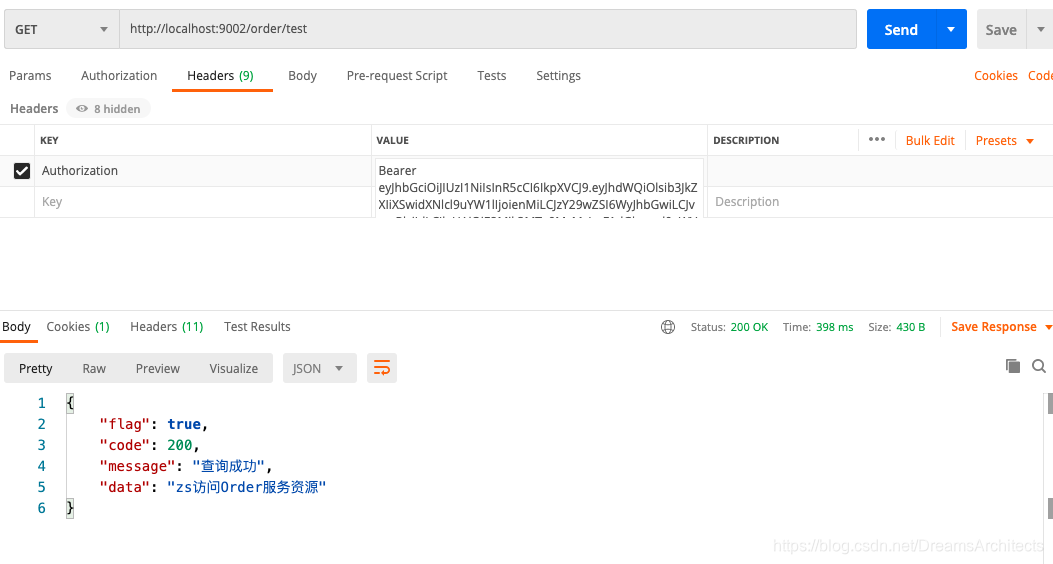The width and height of the screenshot is (1053, 564).
Task: Open the Settings tab
Action: [x=558, y=76]
